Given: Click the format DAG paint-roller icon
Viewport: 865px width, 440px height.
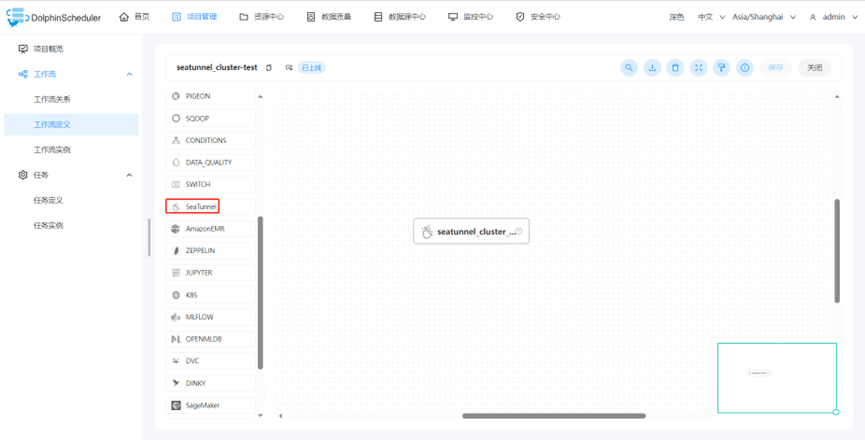Looking at the screenshot, I should (x=722, y=68).
